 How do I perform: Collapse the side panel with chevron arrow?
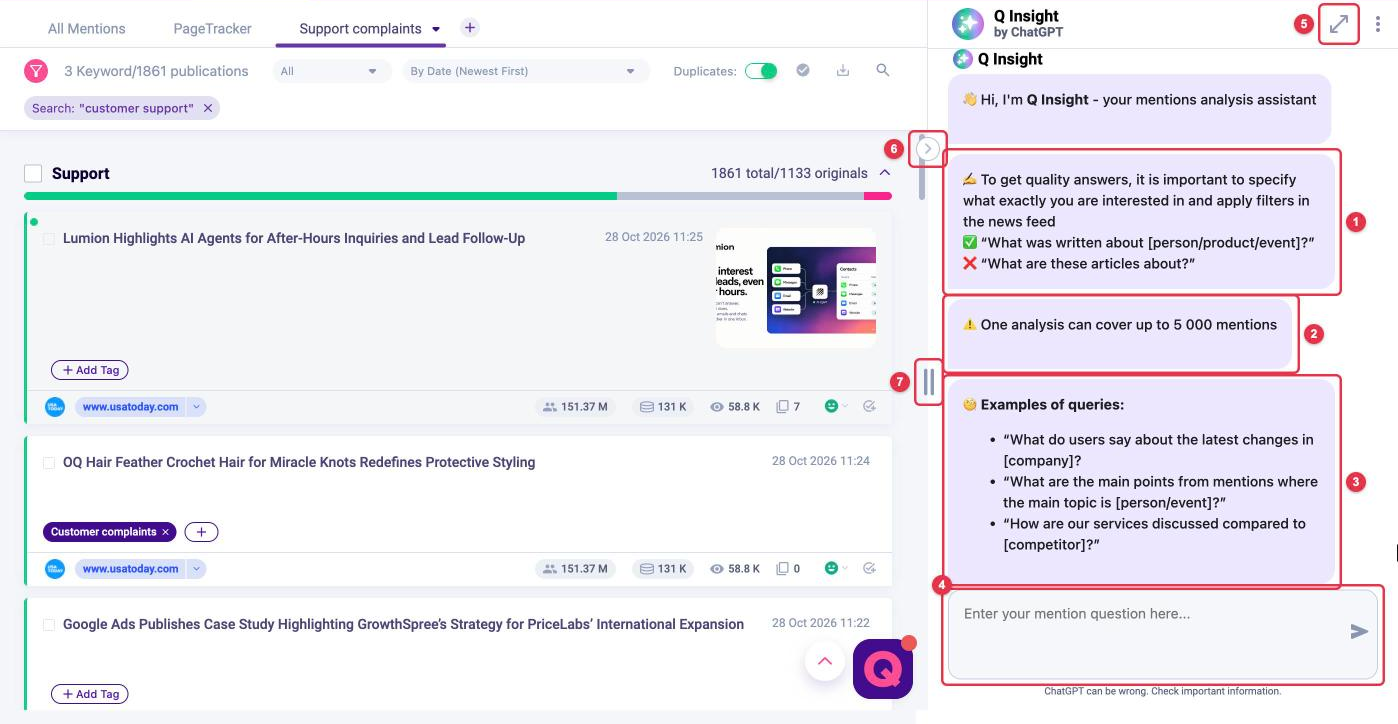(x=928, y=149)
